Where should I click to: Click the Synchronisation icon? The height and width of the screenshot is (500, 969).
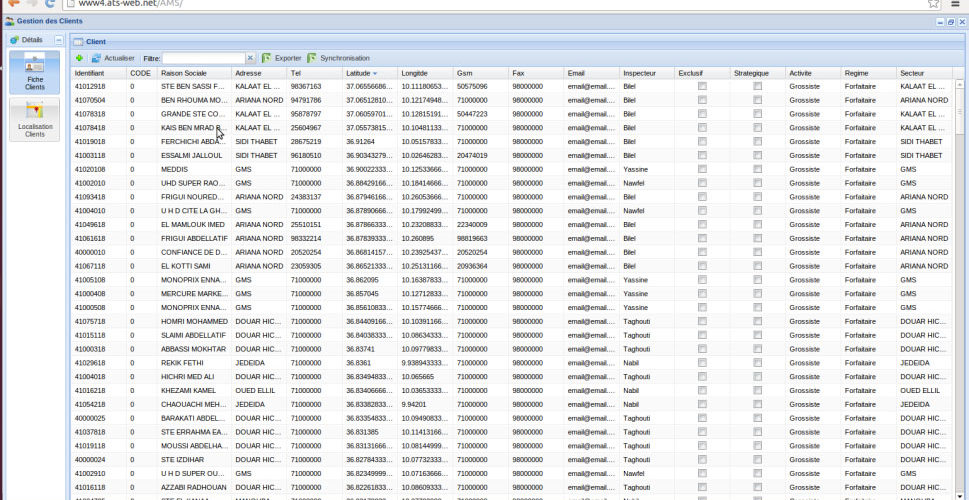point(312,58)
